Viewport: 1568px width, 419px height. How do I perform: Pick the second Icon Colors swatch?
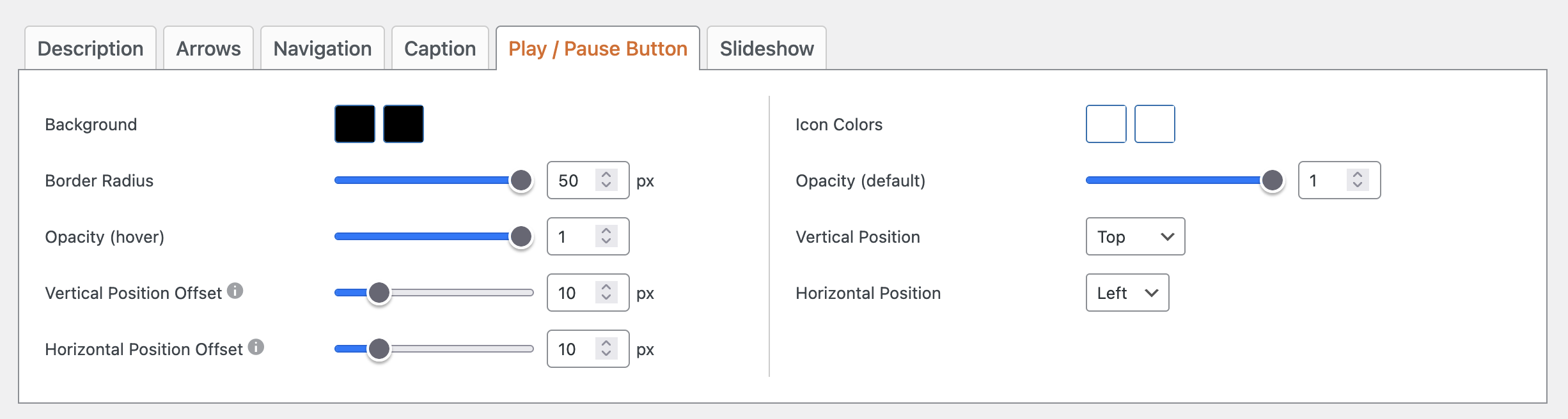[x=1154, y=124]
